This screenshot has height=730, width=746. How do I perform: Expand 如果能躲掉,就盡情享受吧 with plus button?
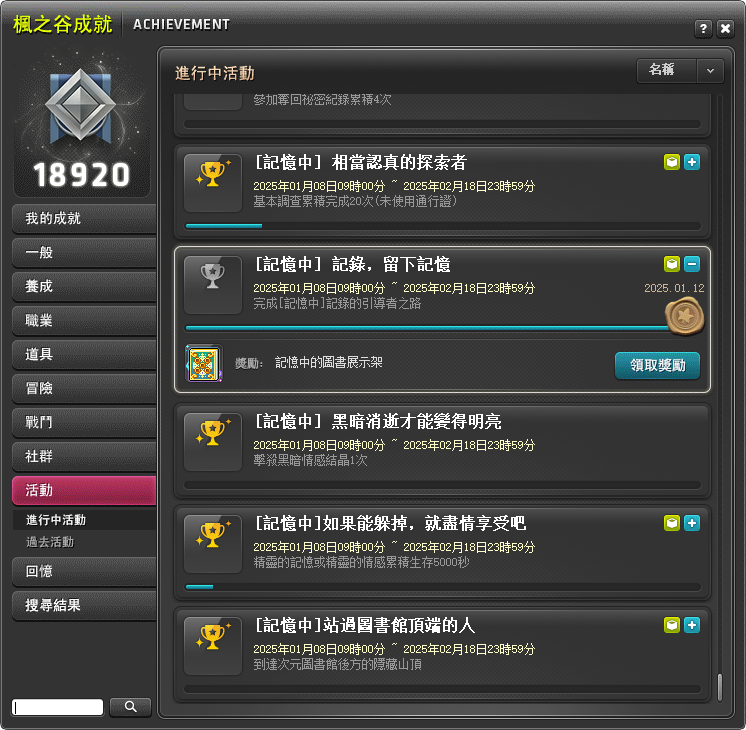(692, 523)
